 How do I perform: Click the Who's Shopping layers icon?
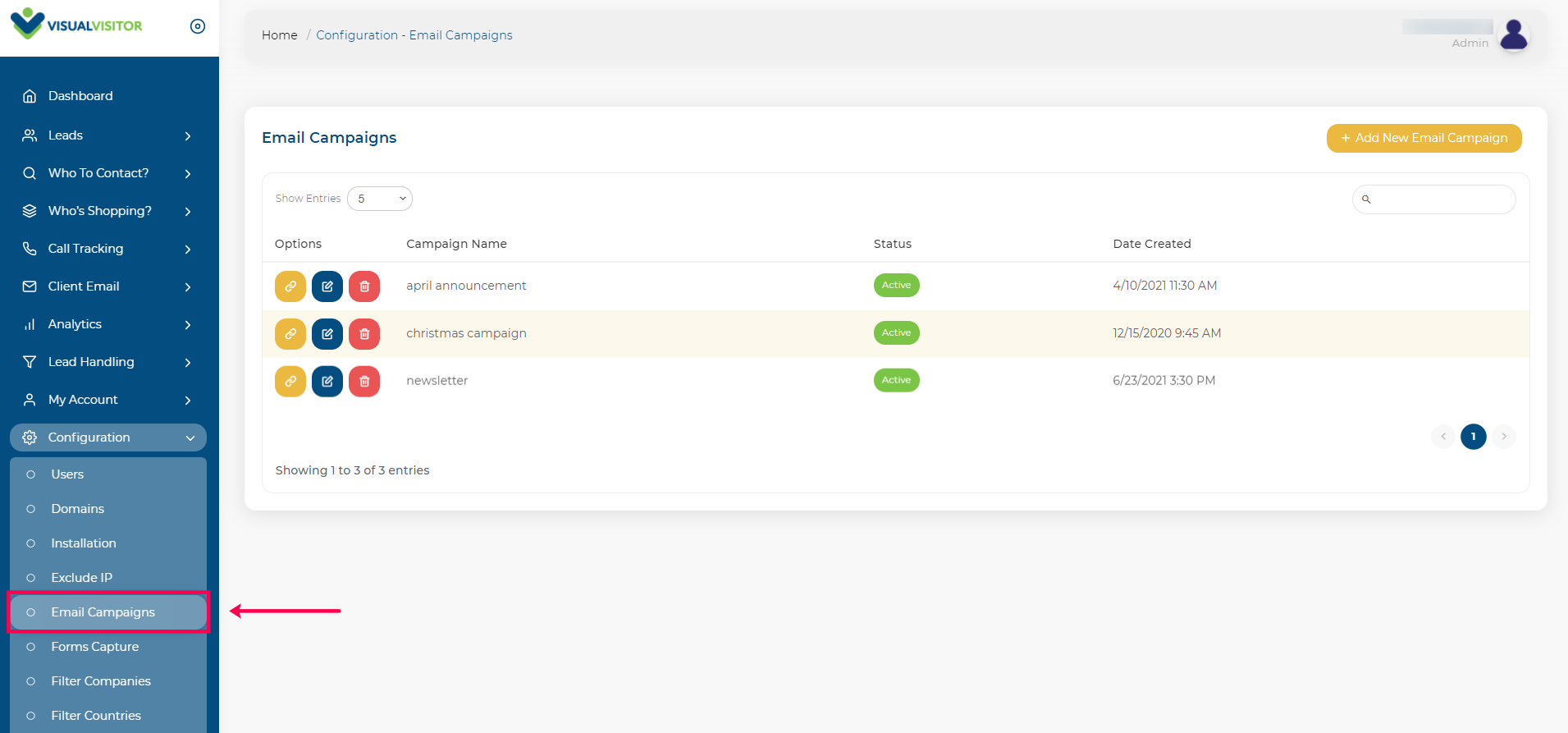coord(30,211)
